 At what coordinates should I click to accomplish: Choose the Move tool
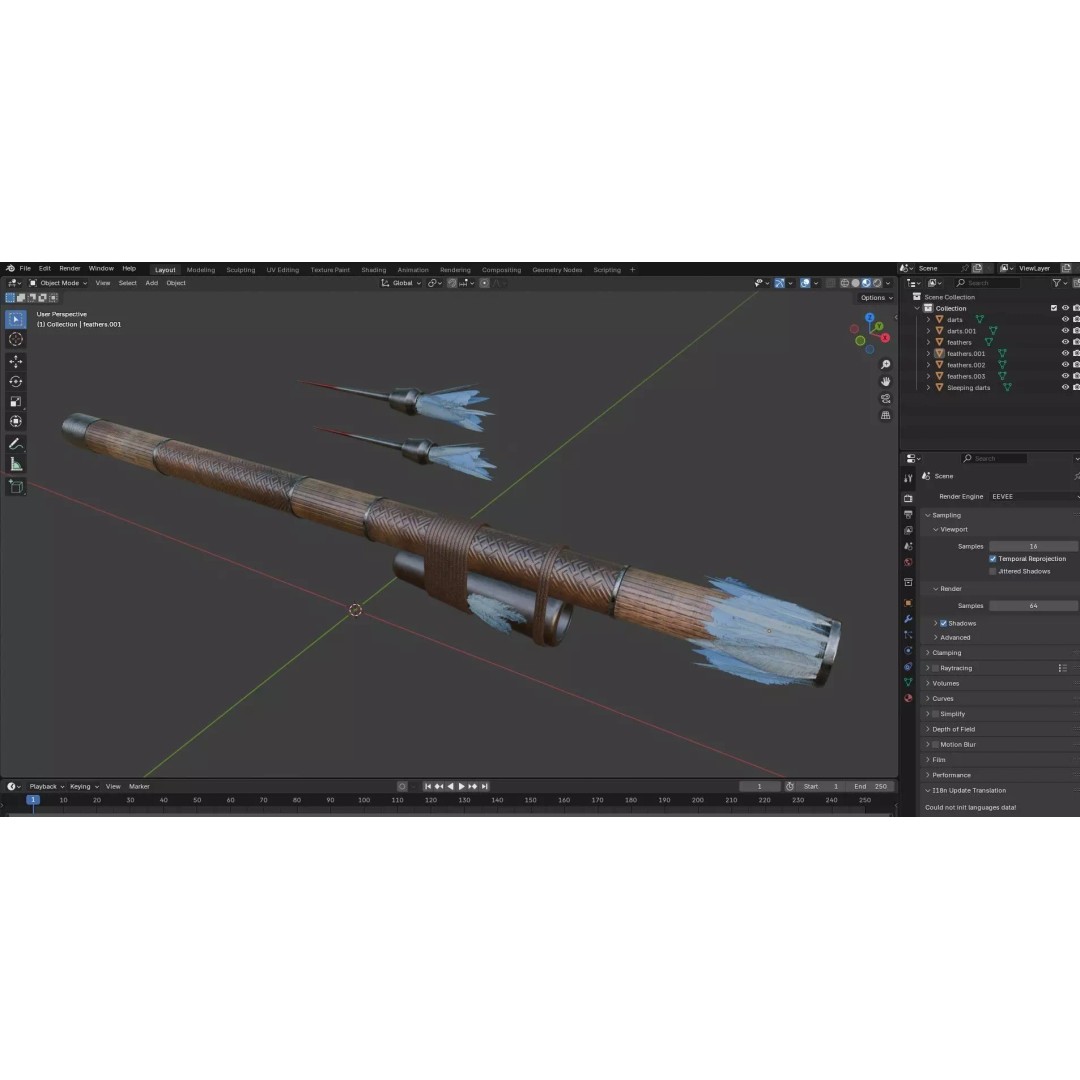(x=16, y=362)
